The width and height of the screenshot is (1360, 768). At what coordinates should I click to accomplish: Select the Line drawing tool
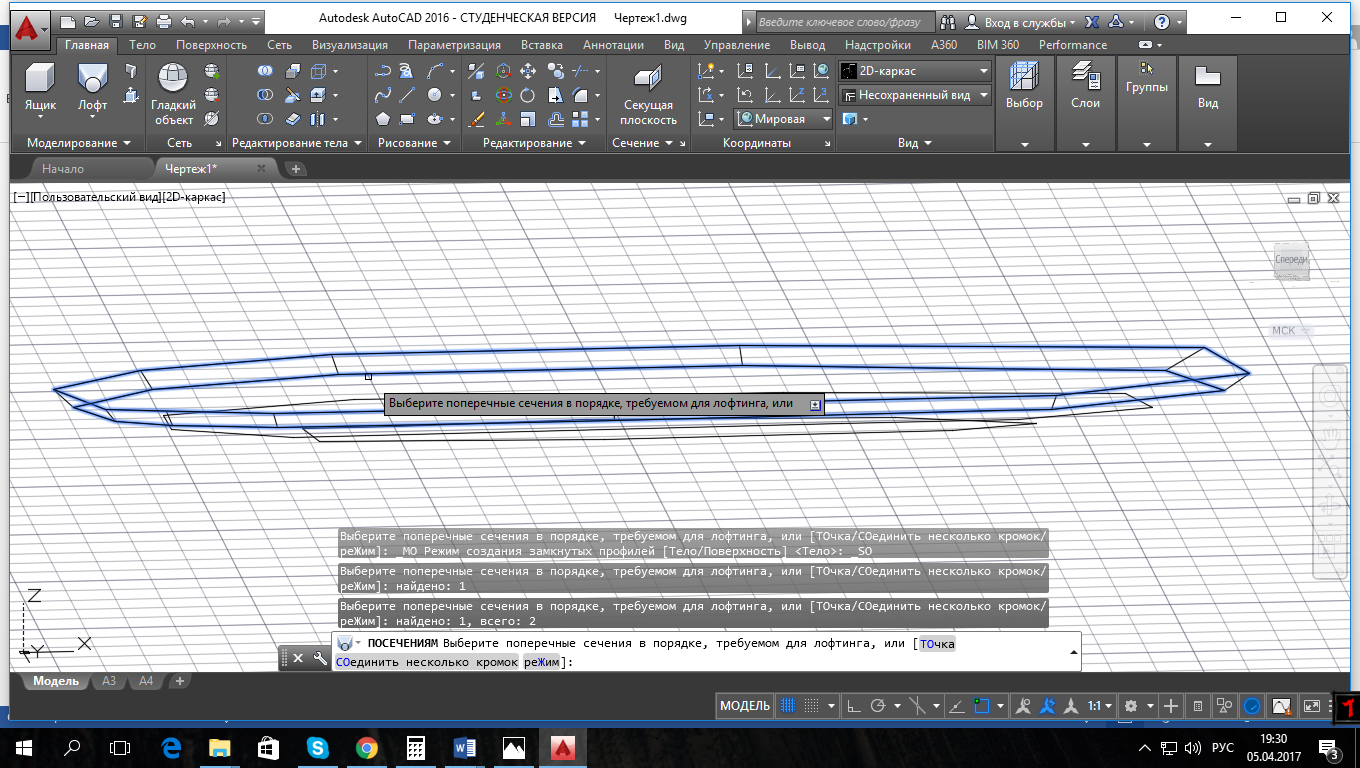(407, 95)
